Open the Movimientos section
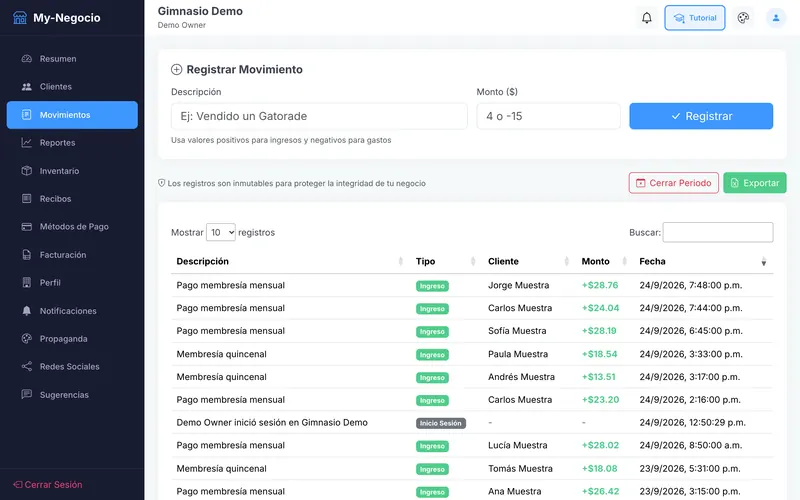800x500 pixels. tap(72, 115)
